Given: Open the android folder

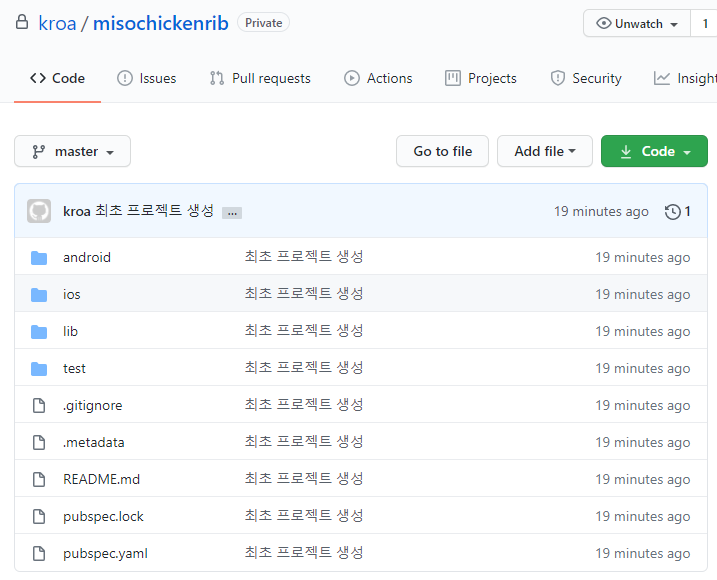Looking at the screenshot, I should (87, 258).
